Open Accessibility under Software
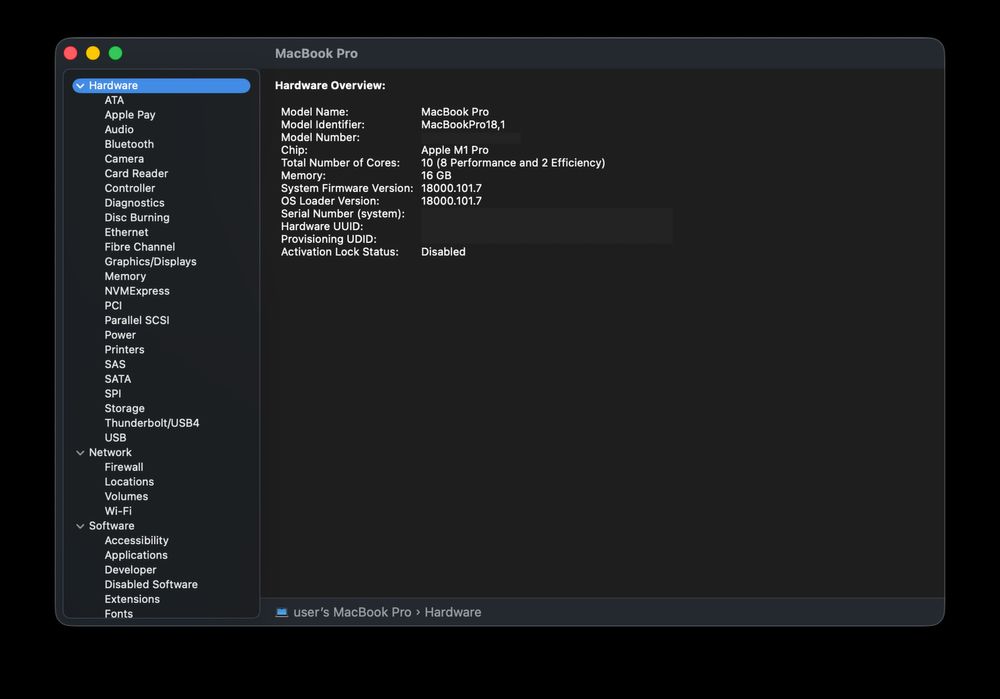Image resolution: width=1000 pixels, height=699 pixels. click(136, 540)
